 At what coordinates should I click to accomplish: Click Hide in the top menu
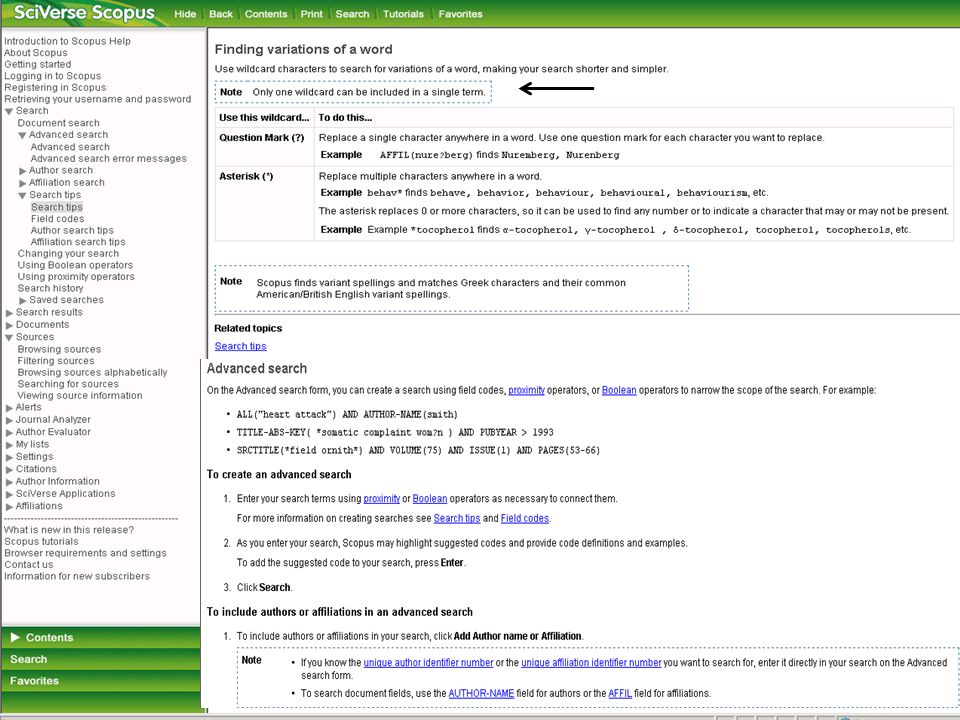pos(185,14)
